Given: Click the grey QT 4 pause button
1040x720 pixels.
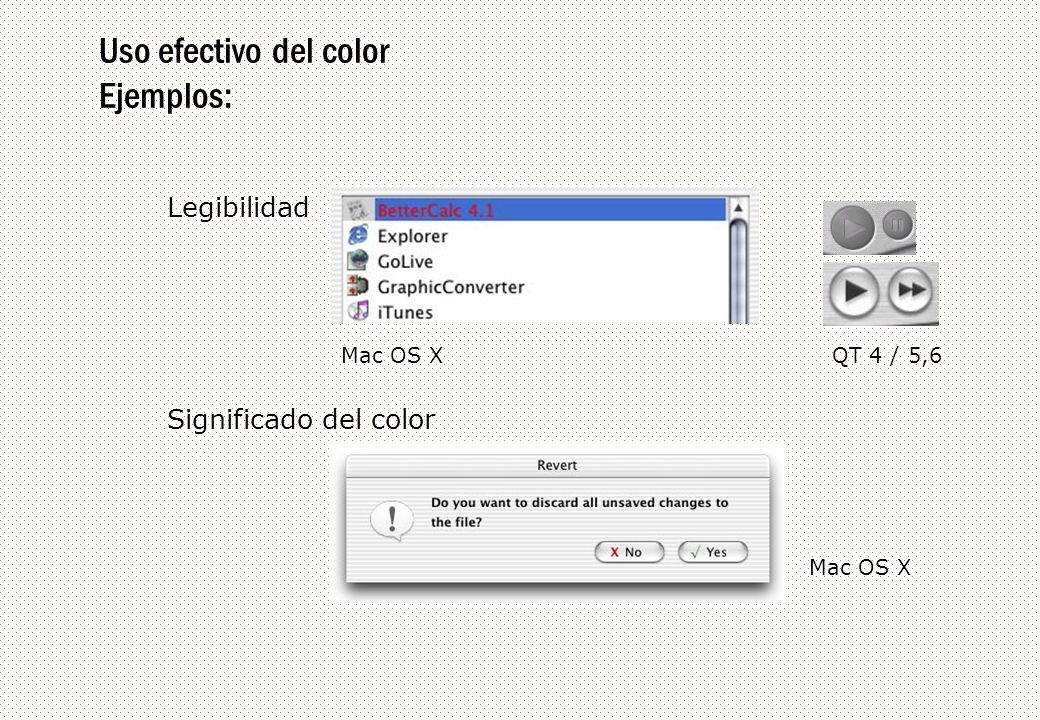Looking at the screenshot, I should [897, 225].
